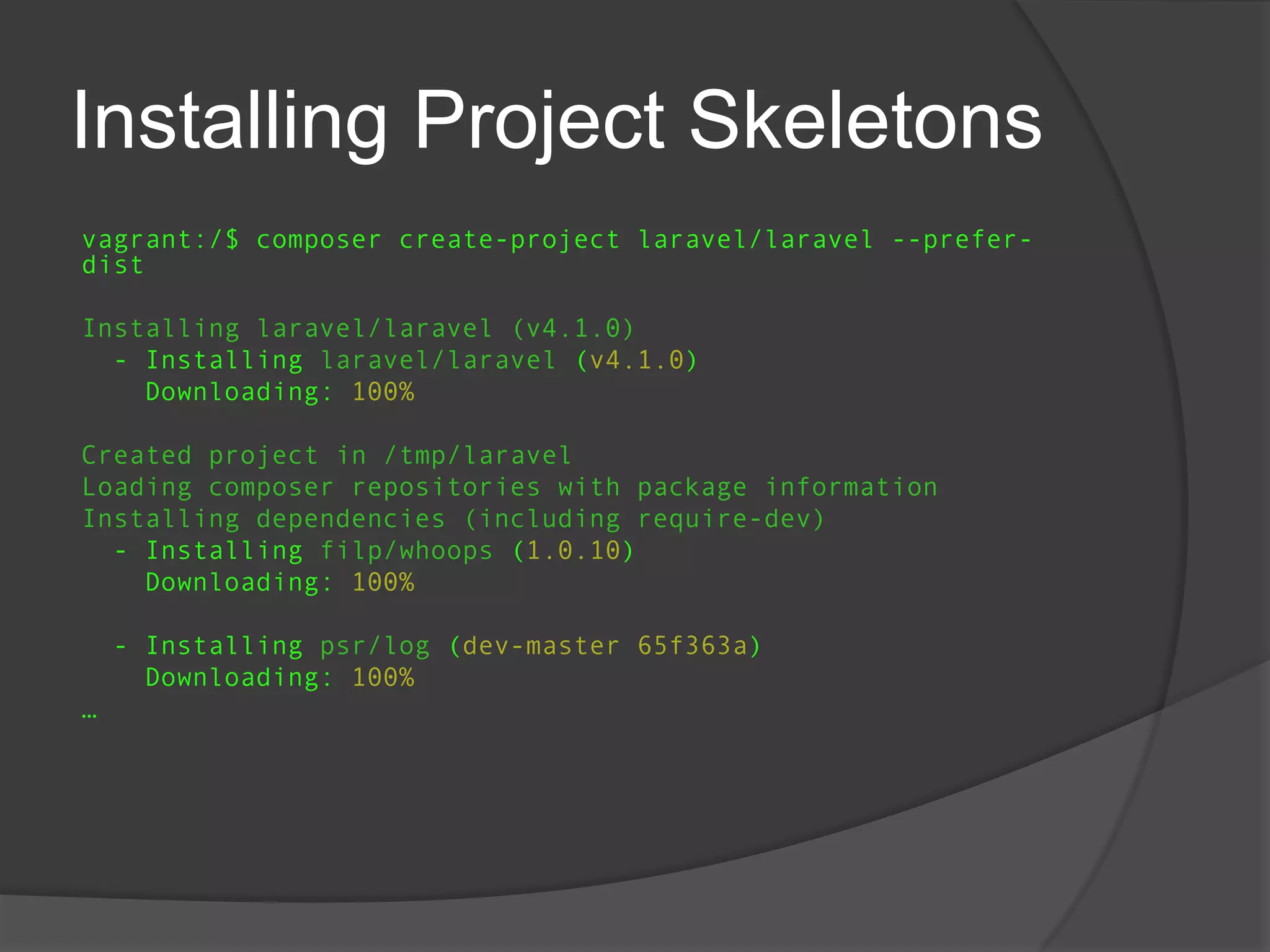Click "Installing dependencies (including require-dev)"

(x=453, y=519)
